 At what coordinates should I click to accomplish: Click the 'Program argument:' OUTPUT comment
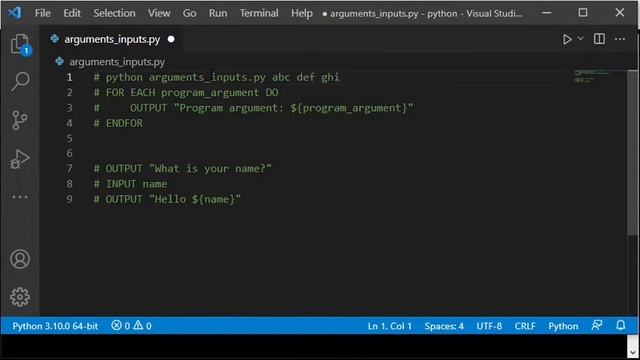[x=253, y=108]
